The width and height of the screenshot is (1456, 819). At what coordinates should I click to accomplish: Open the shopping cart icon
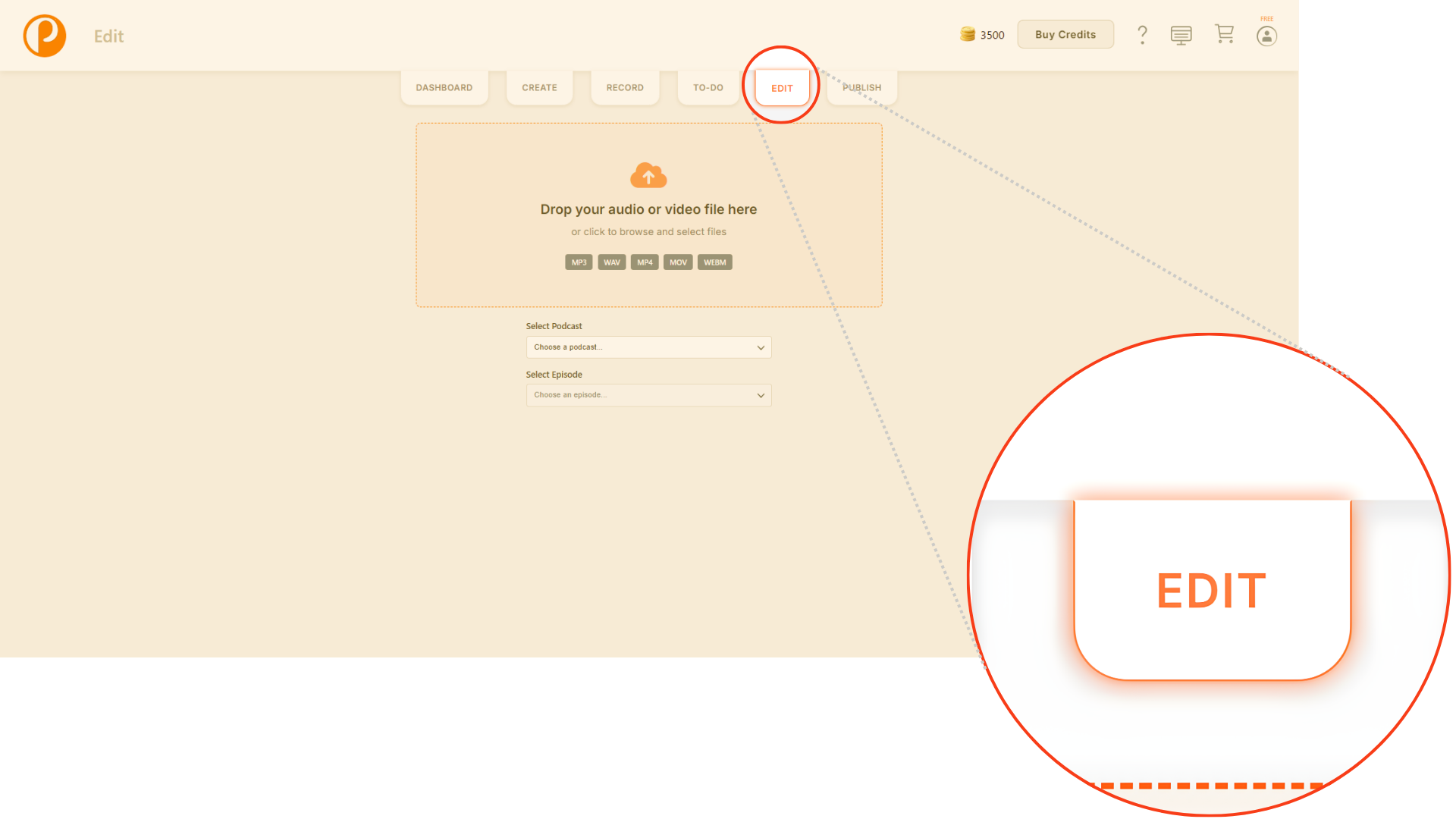click(x=1224, y=34)
